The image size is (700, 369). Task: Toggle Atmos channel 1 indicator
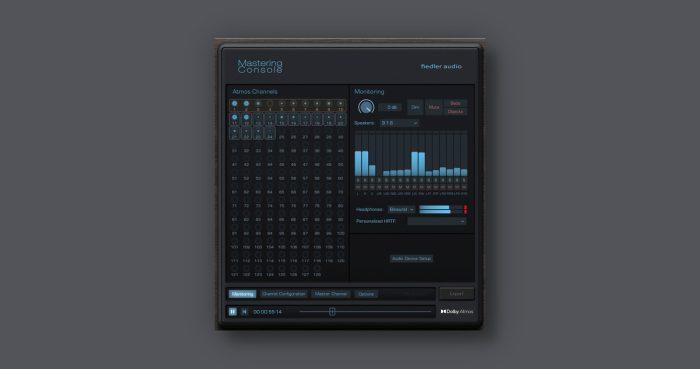click(234, 104)
